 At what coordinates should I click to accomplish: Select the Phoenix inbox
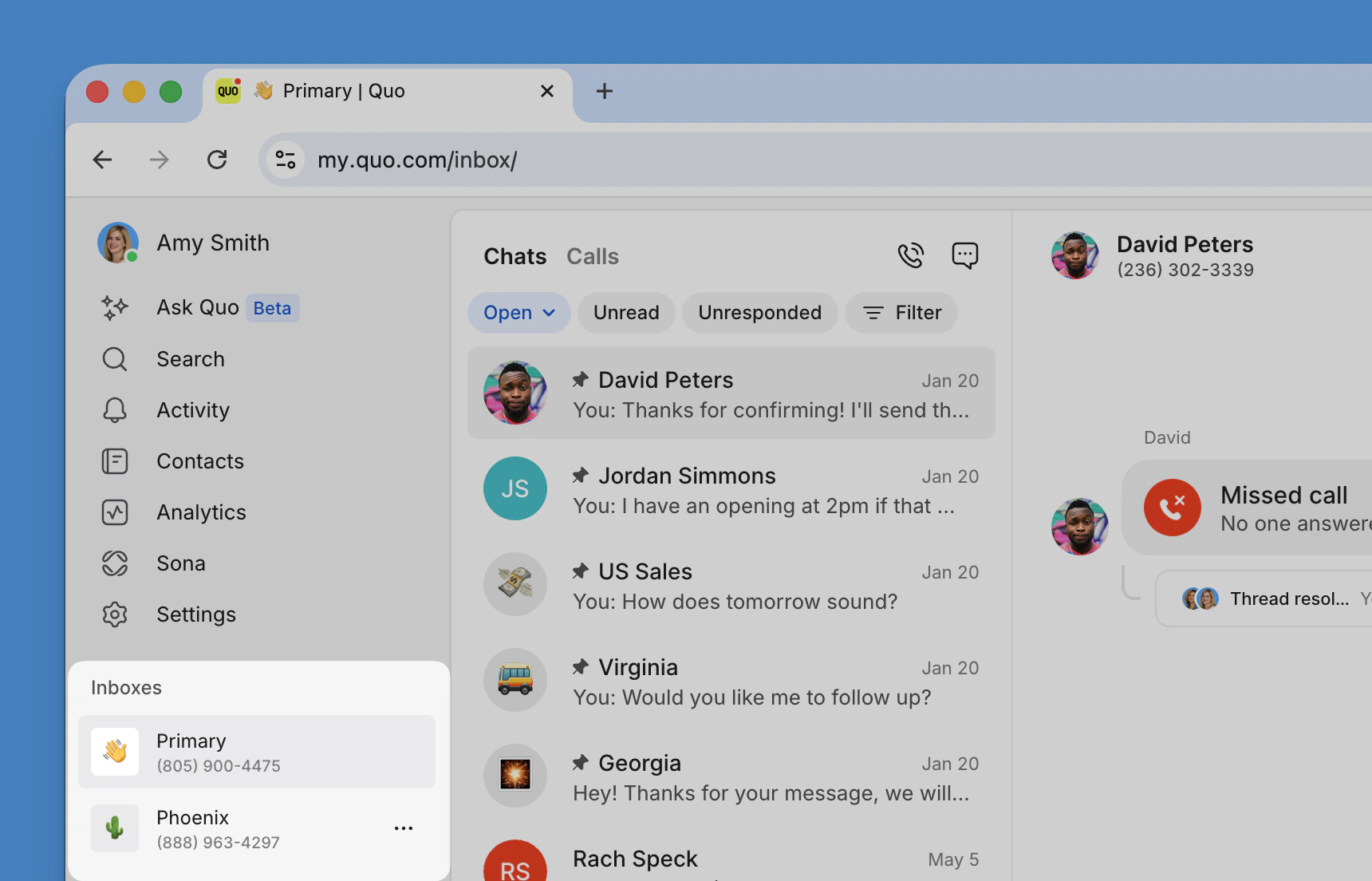coord(257,828)
